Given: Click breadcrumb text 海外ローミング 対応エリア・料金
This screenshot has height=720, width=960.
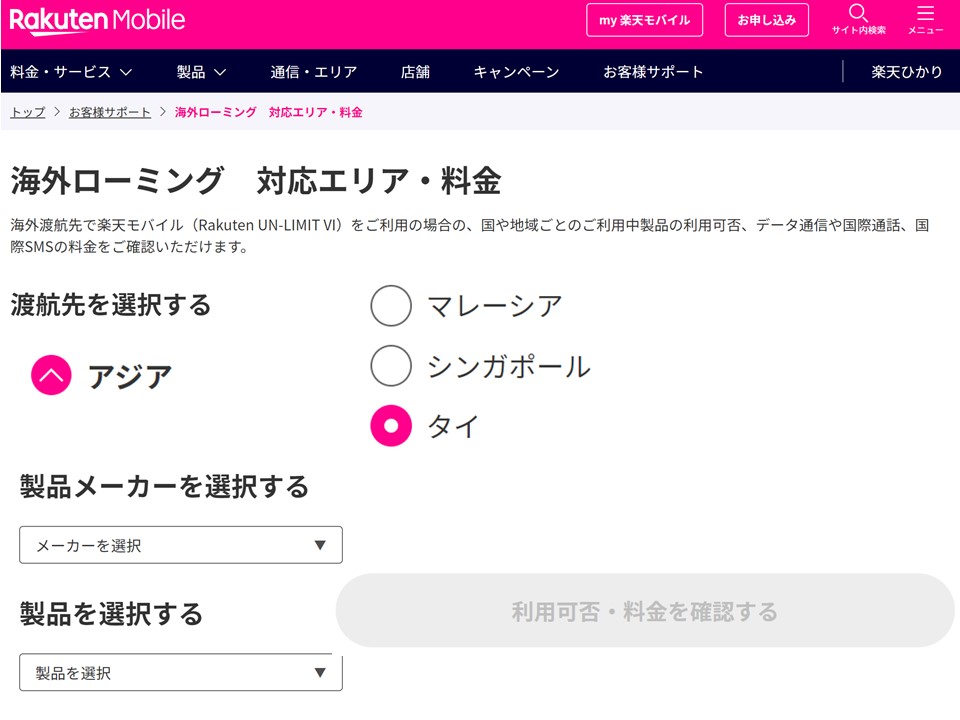Looking at the screenshot, I should (x=268, y=112).
